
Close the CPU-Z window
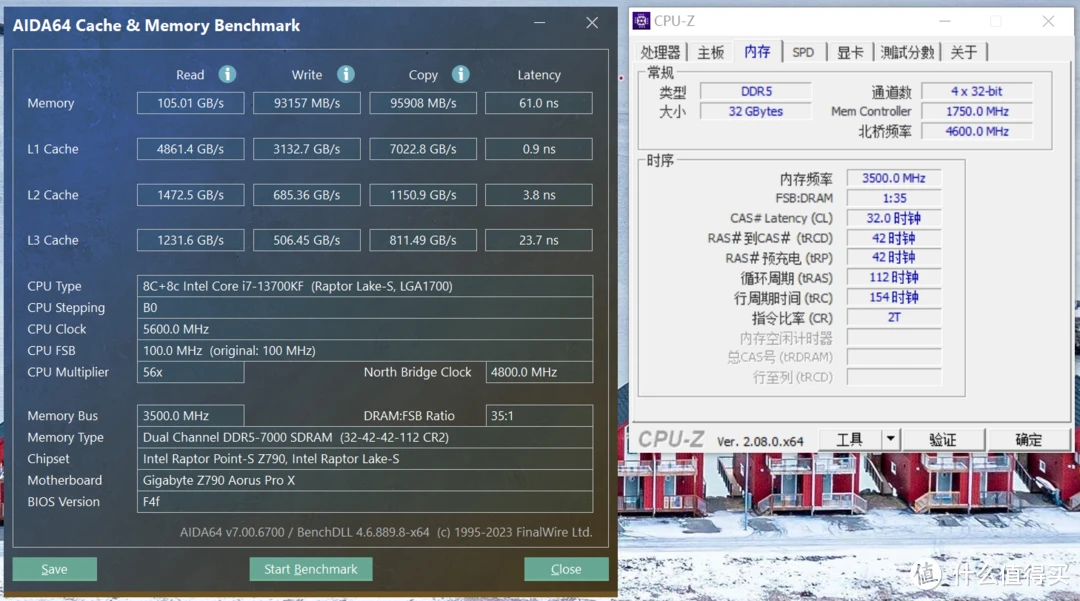[x=1048, y=21]
